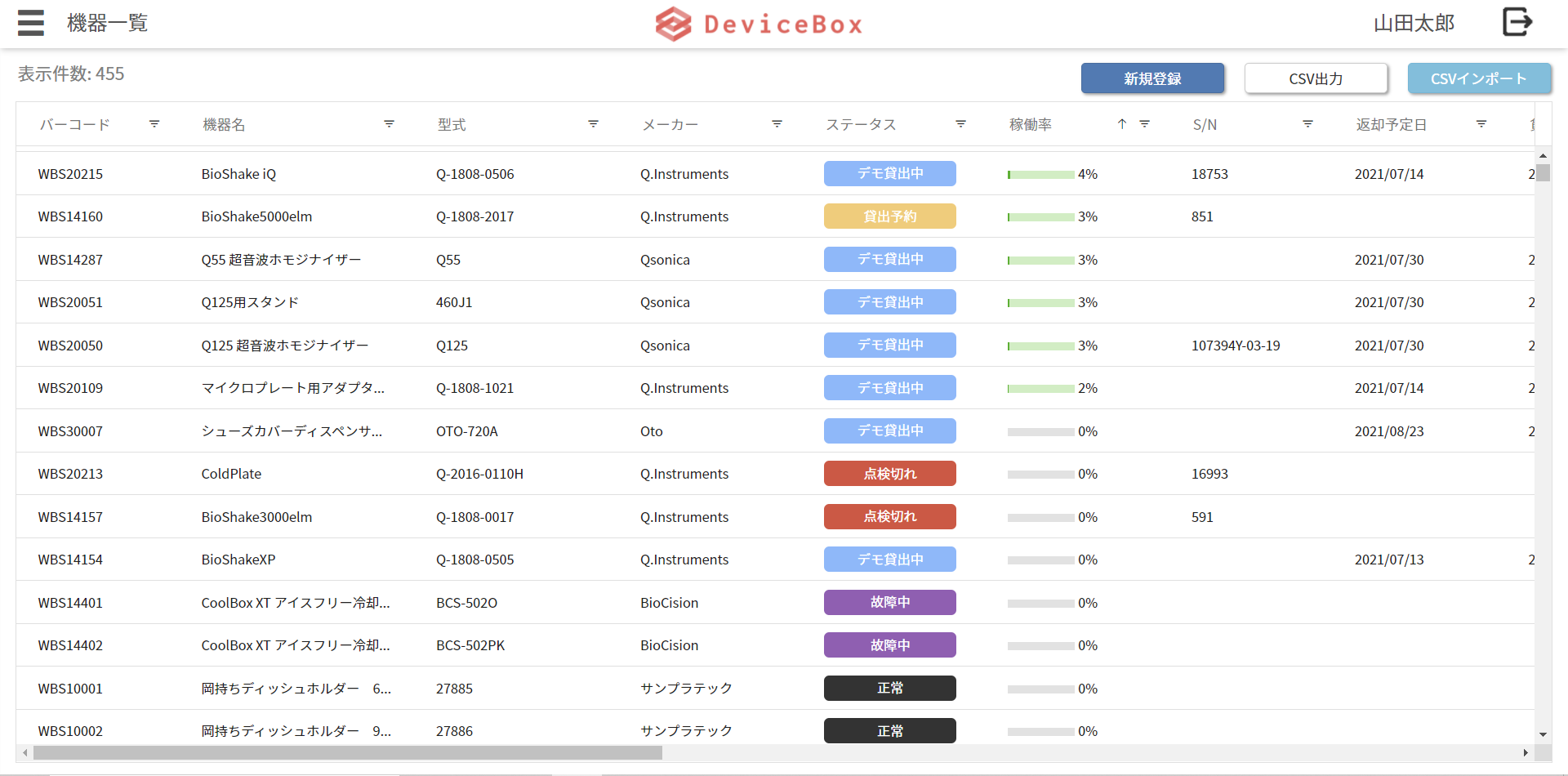The width and height of the screenshot is (1568, 776).
Task: Export list with CSV出力 button
Action: click(1316, 78)
